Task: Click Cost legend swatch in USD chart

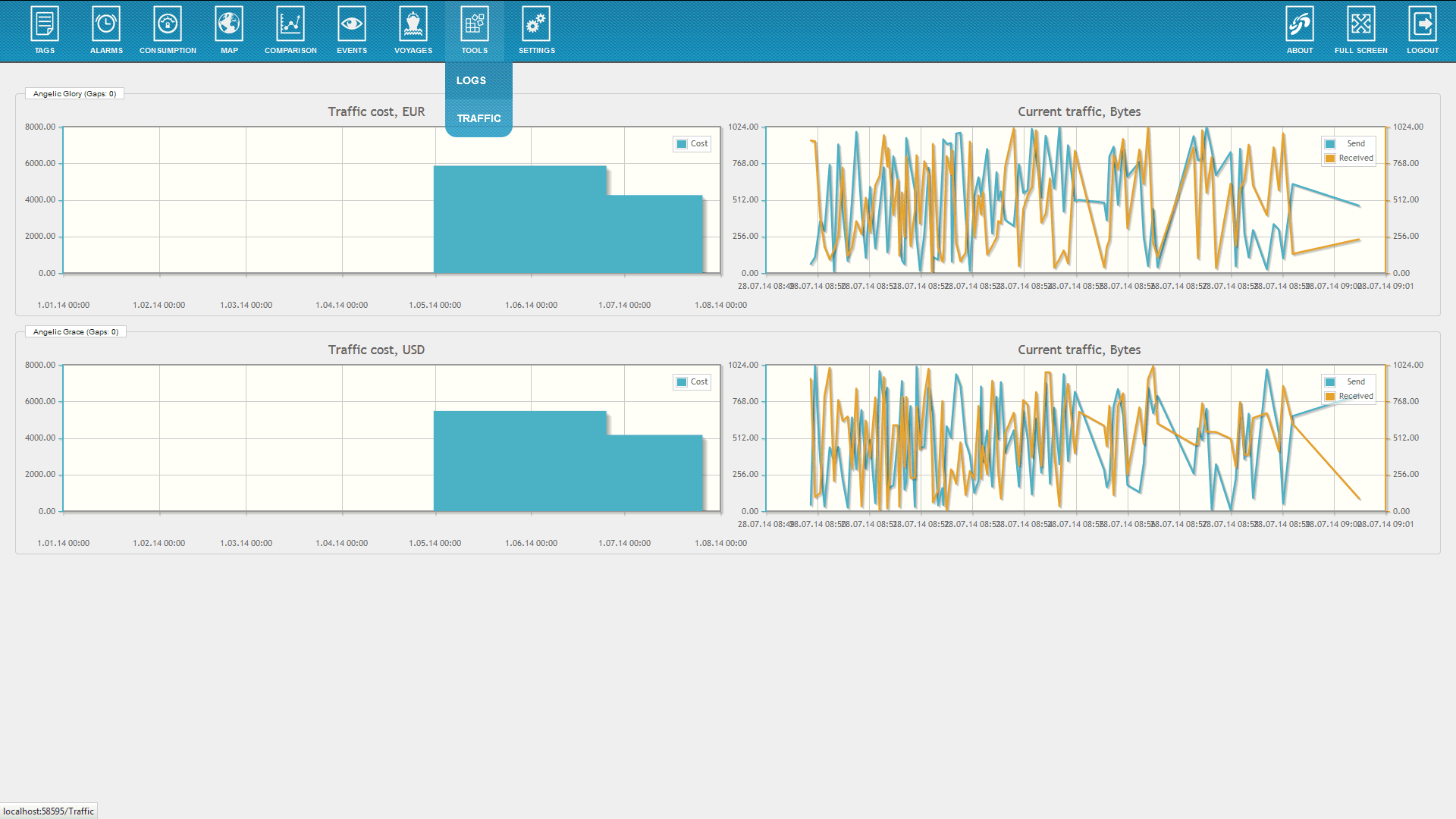Action: point(682,382)
